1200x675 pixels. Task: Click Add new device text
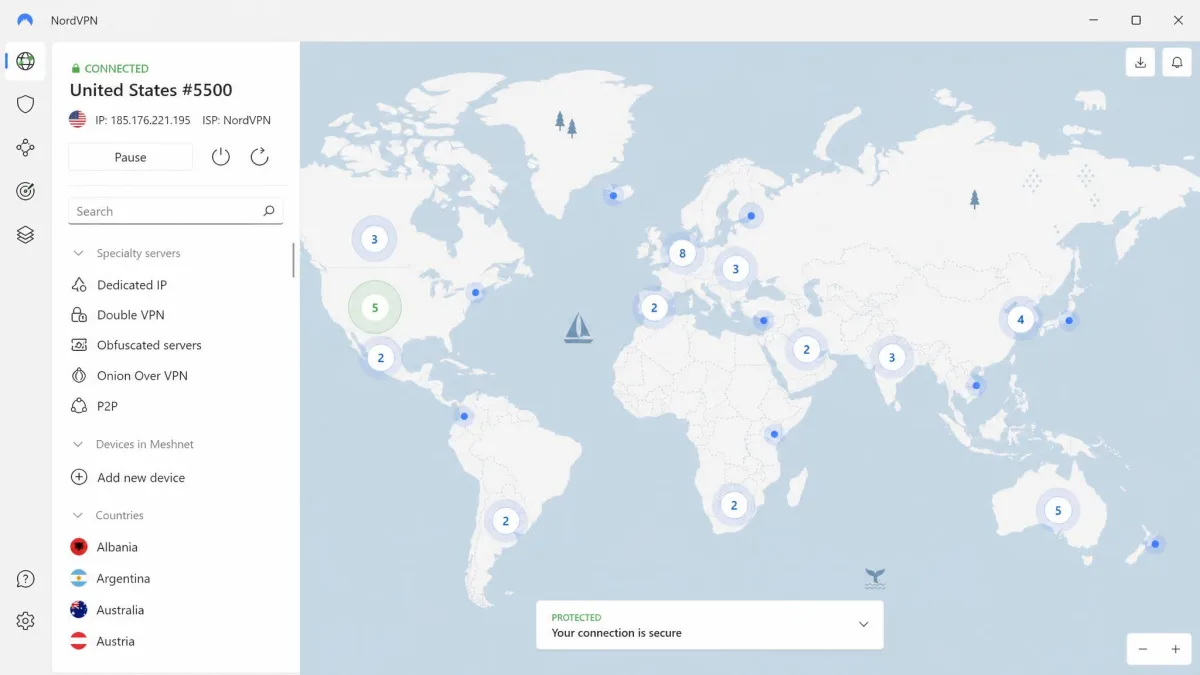[141, 478]
